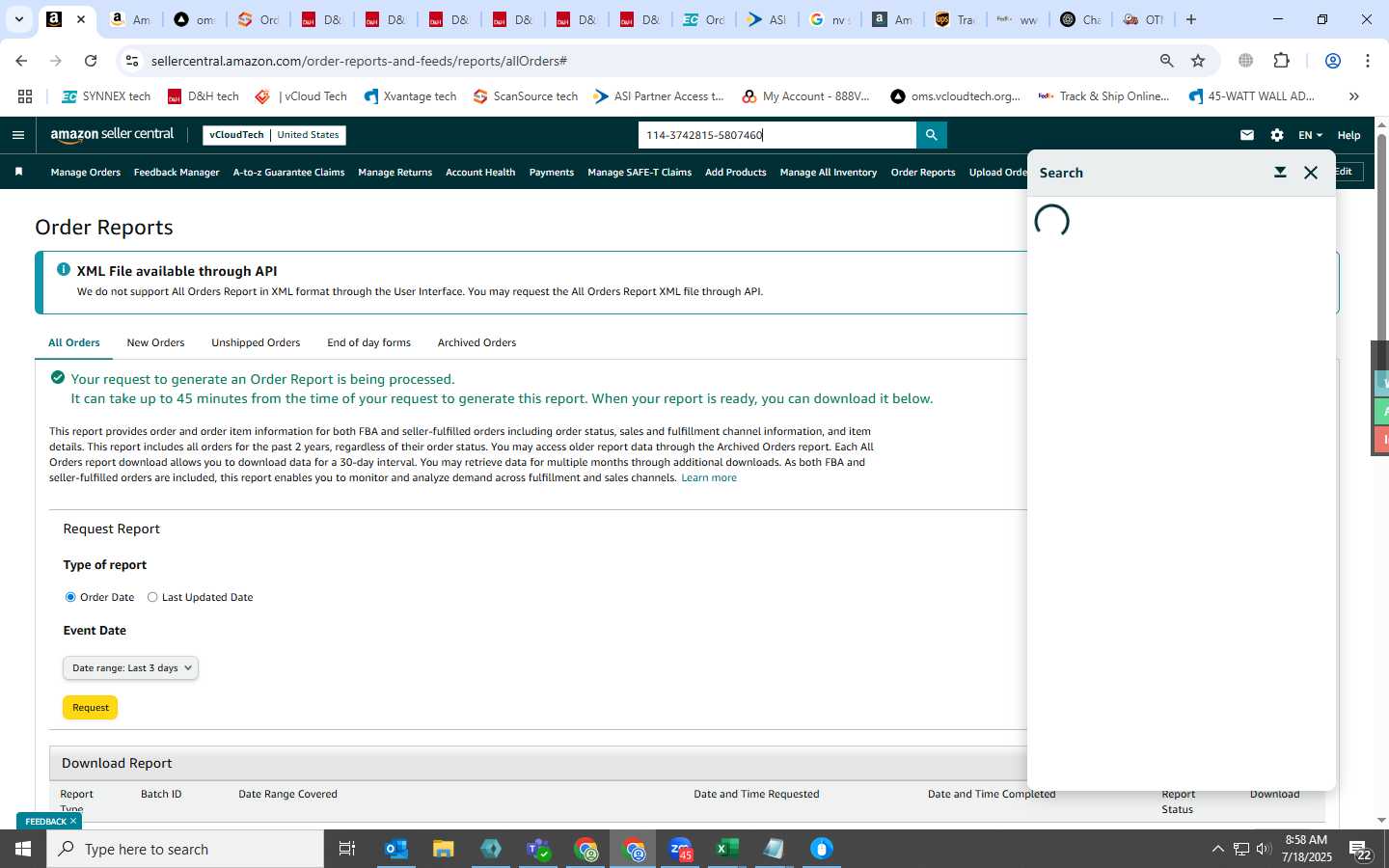This screenshot has height=868, width=1389.
Task: Show hidden system tray icons
Action: point(1217,849)
